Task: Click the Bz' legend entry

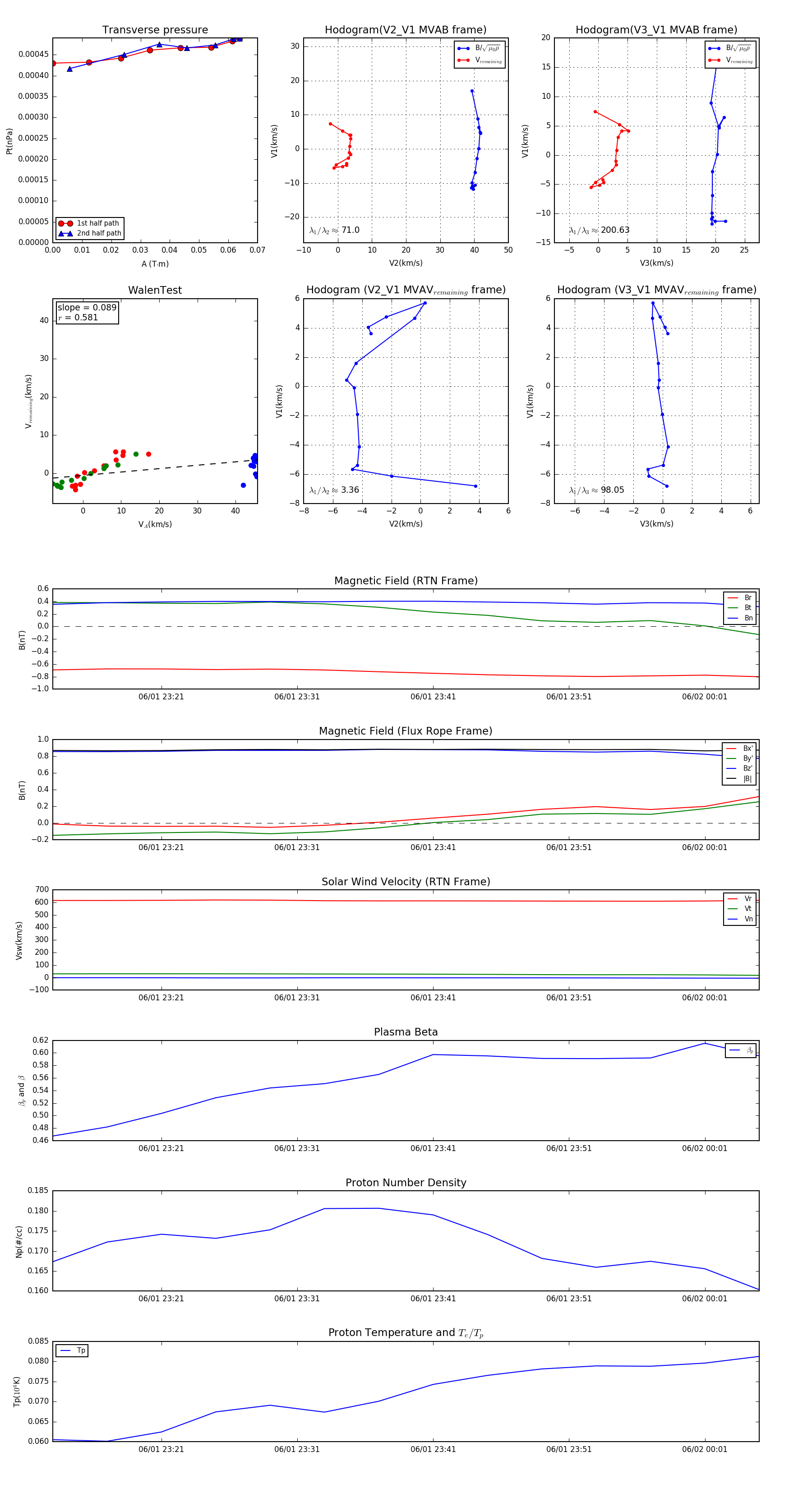Action: pyautogui.click(x=740, y=768)
